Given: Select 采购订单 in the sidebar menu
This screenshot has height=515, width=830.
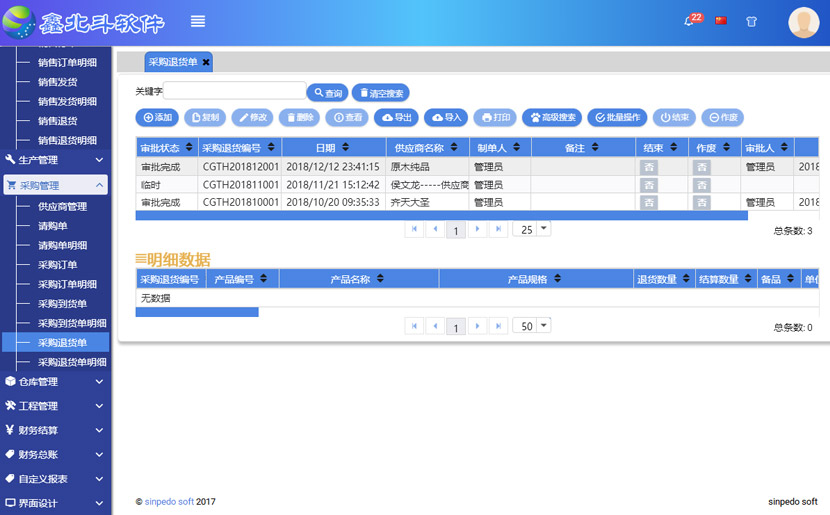Looking at the screenshot, I should 57,265.
